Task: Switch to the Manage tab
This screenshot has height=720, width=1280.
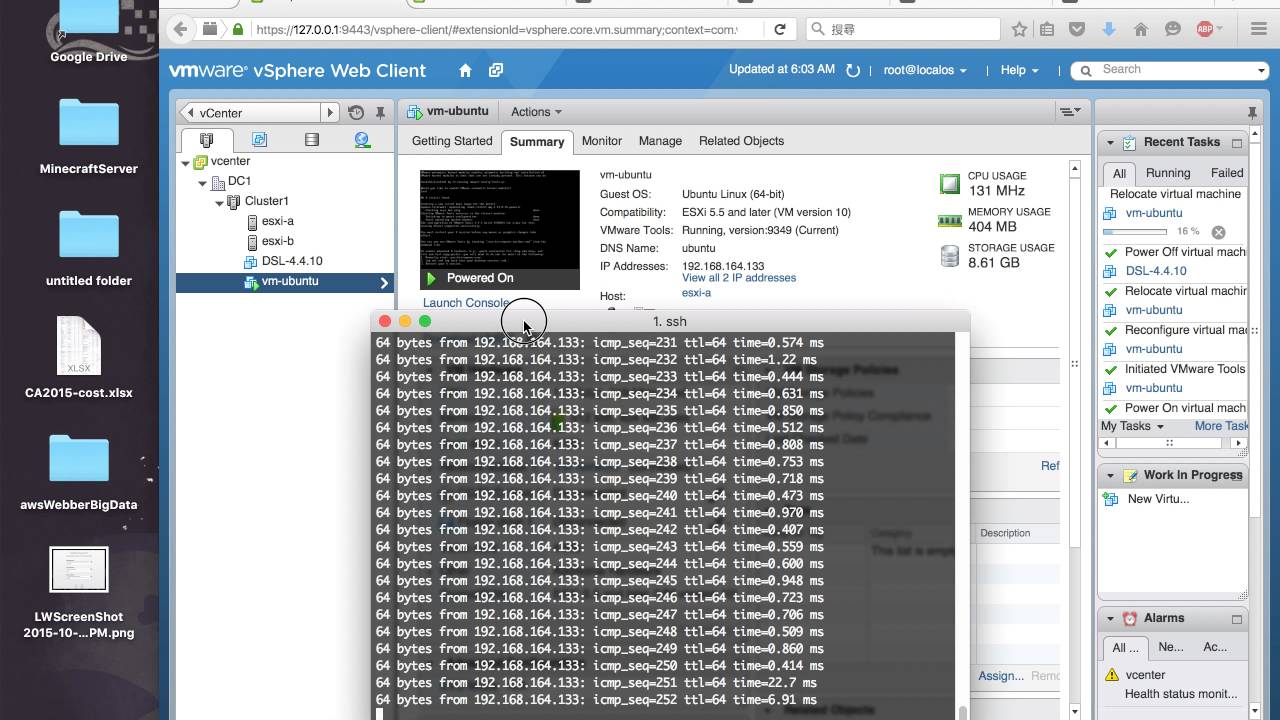Action: (660, 141)
